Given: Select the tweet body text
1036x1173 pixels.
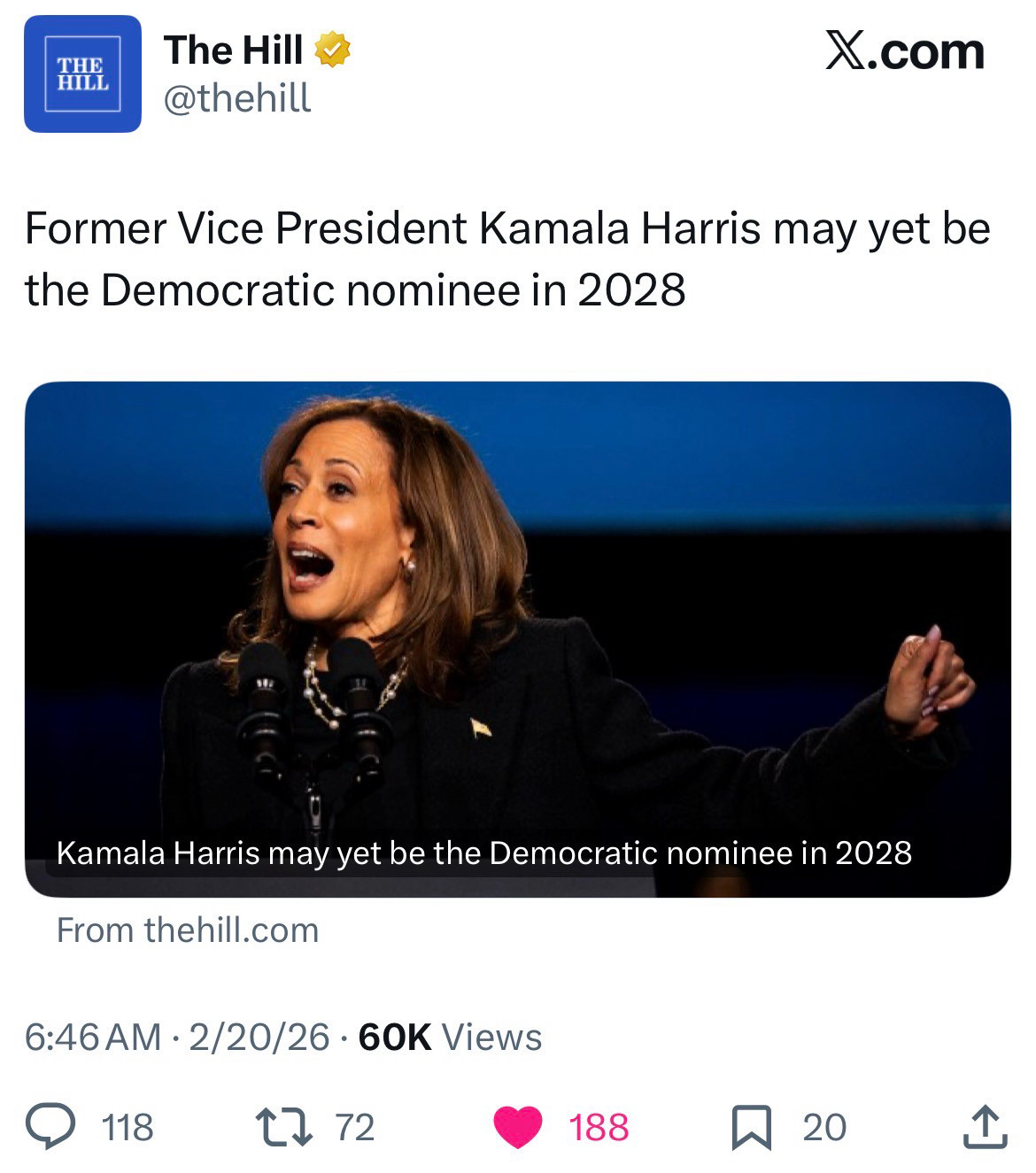Looking at the screenshot, I should click(506, 259).
